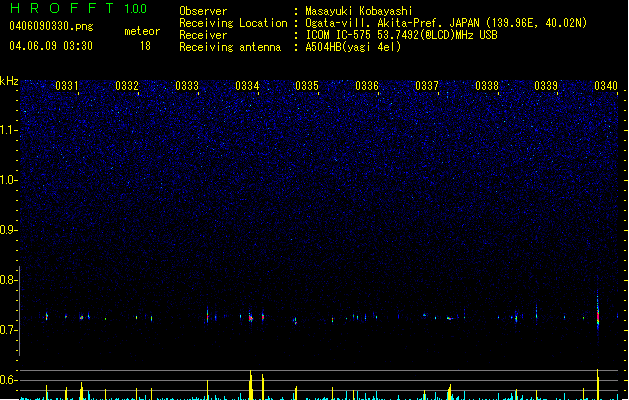Viewport: 629px width, 400px height.
Task: Click the 'Receiving Location' label
Action: 233,23
